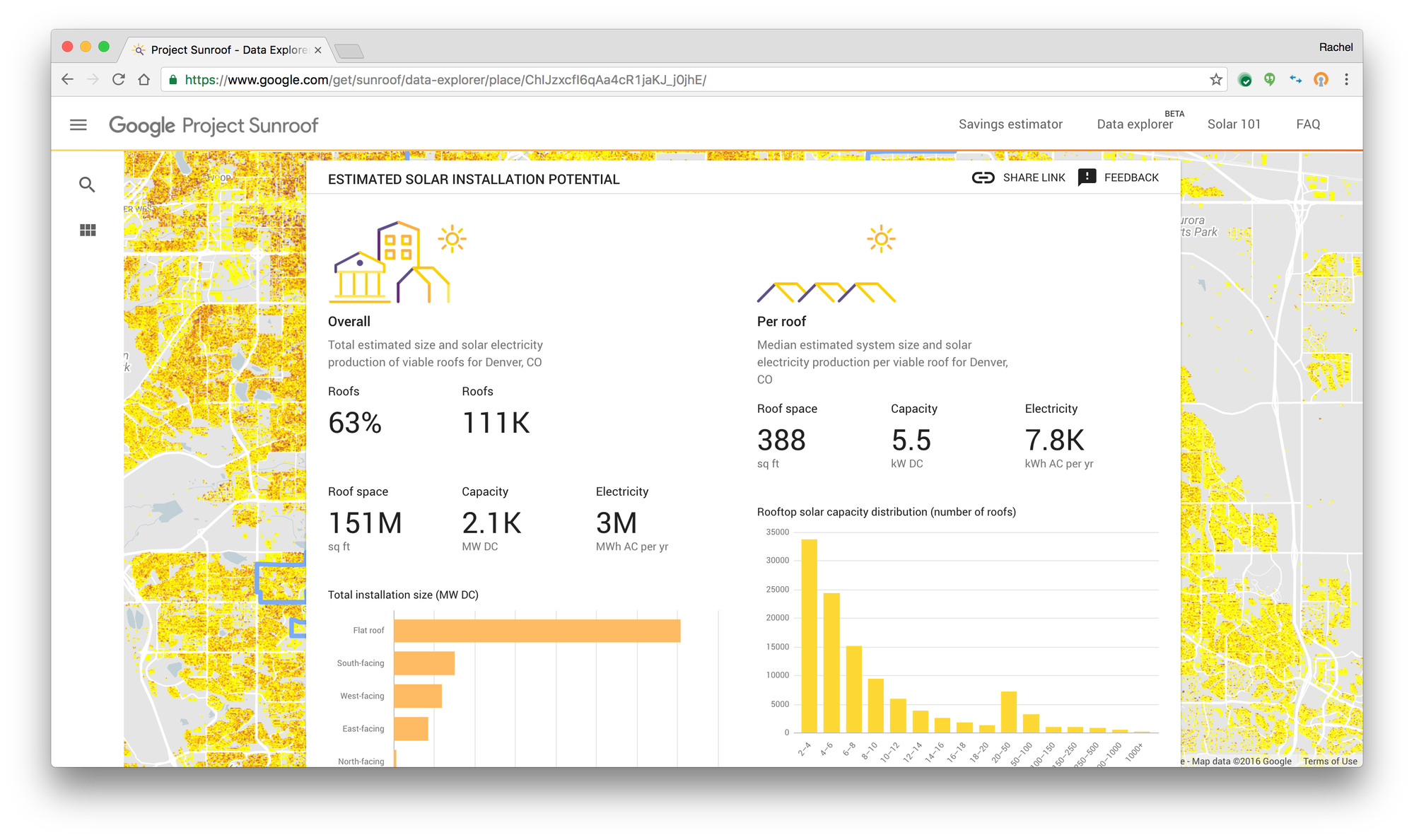Click the search magnifier icon in sidebar

click(x=87, y=185)
